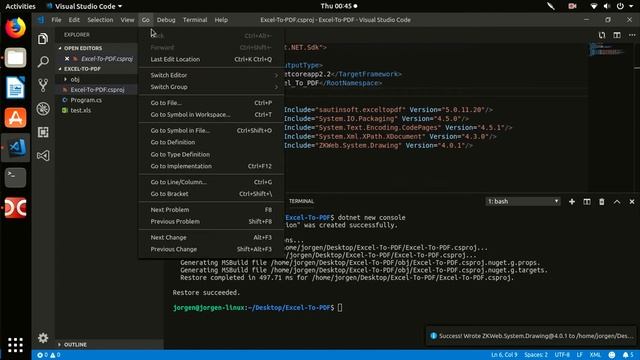Choose Go to Bracket
The height and width of the screenshot is (360, 640).
point(211,194)
